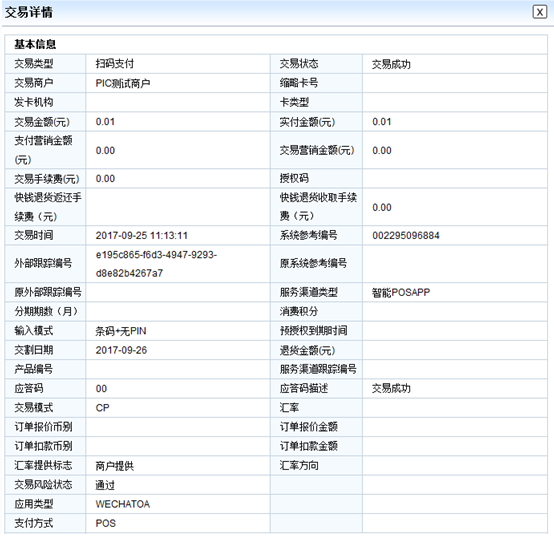
Task: Click the response code 00 value
Action: [x=101, y=389]
